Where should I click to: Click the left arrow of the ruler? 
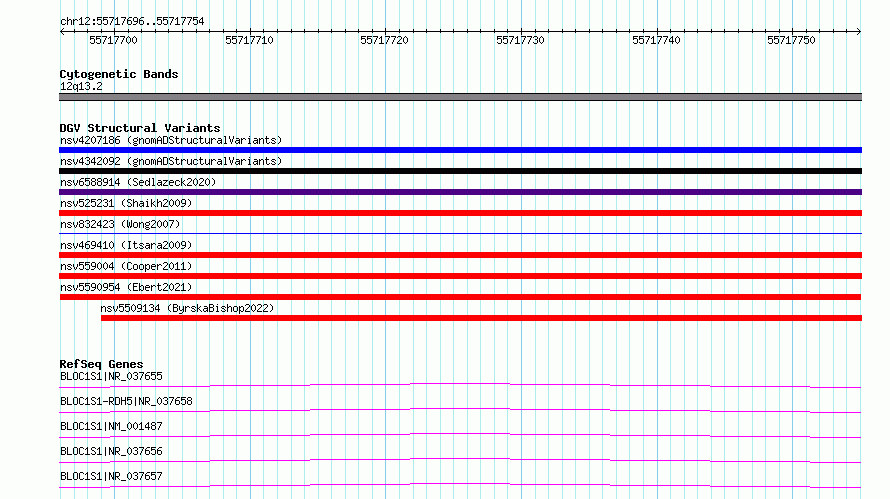(x=62, y=31)
